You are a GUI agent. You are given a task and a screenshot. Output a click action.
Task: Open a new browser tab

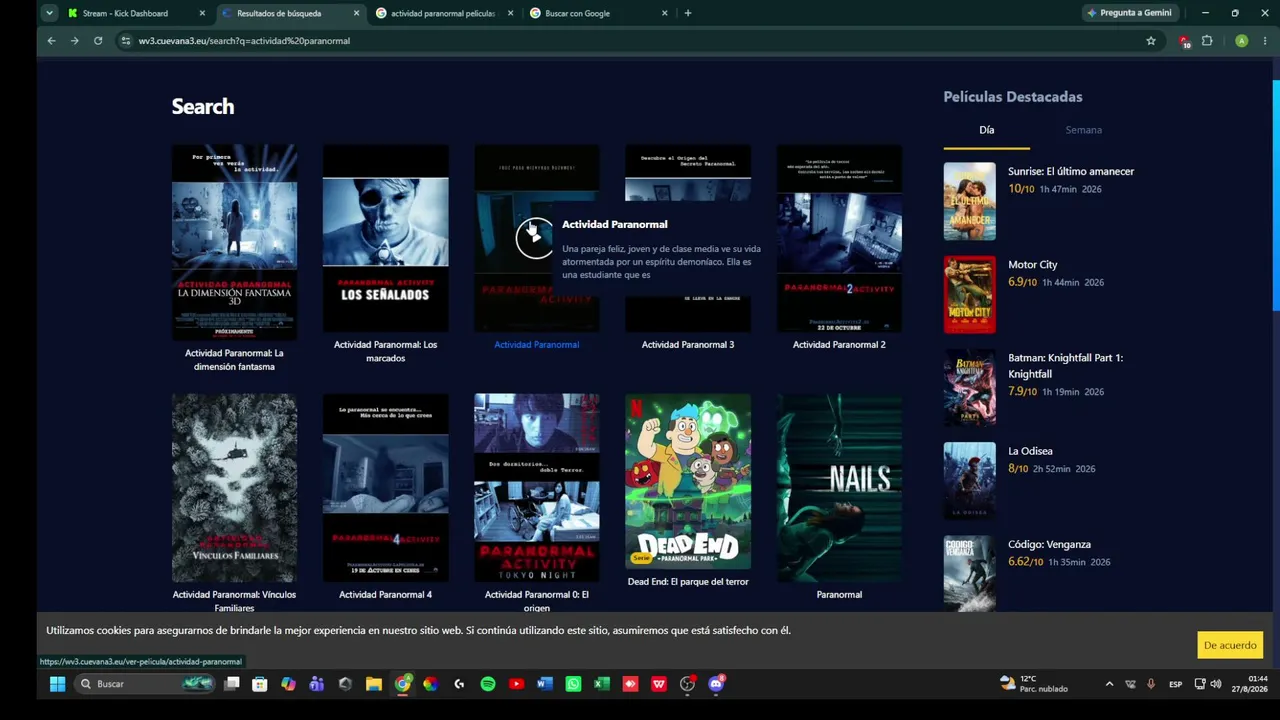(687, 13)
